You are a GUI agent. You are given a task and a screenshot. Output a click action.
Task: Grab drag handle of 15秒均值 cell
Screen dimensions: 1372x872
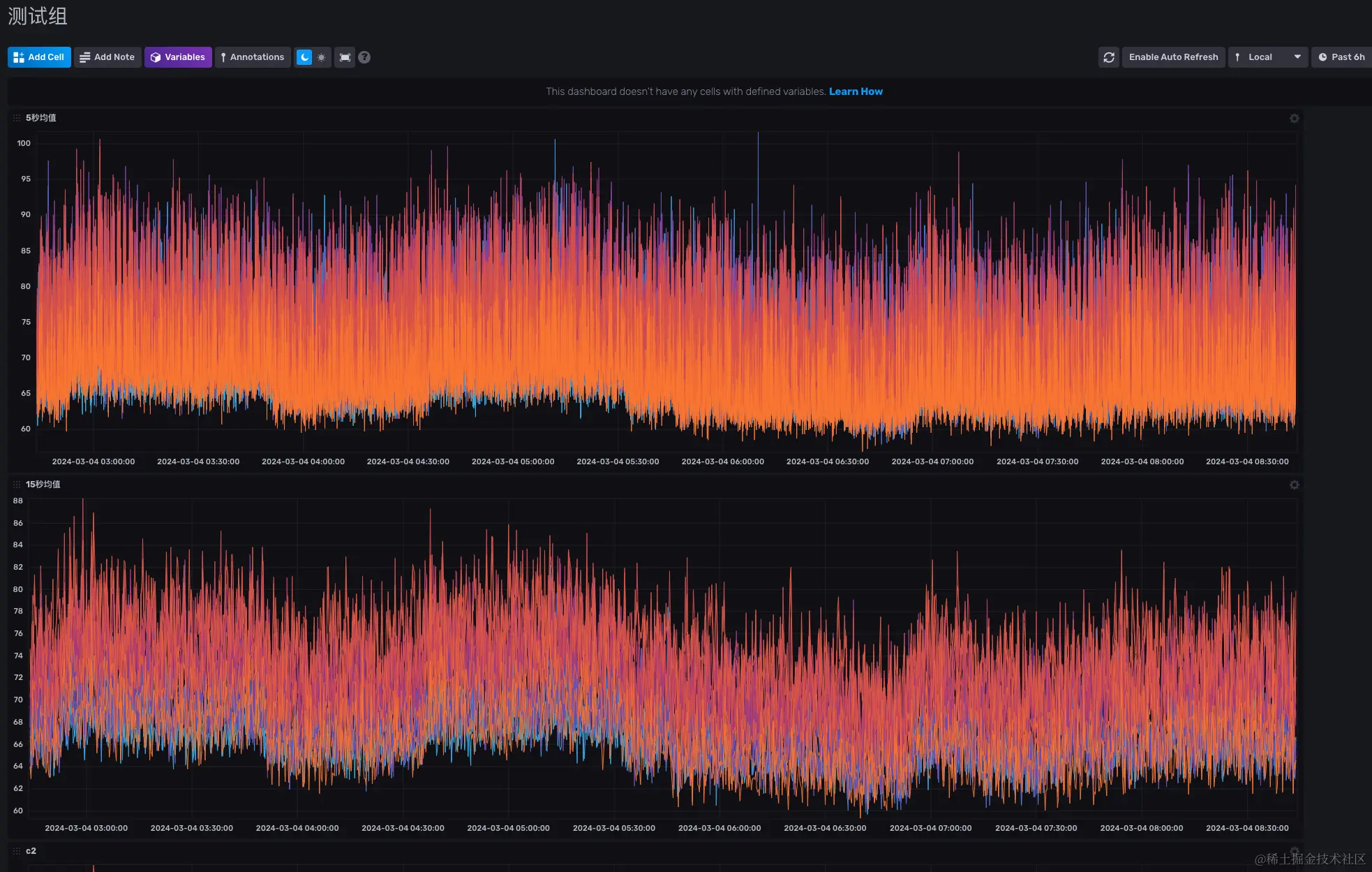[x=17, y=485]
